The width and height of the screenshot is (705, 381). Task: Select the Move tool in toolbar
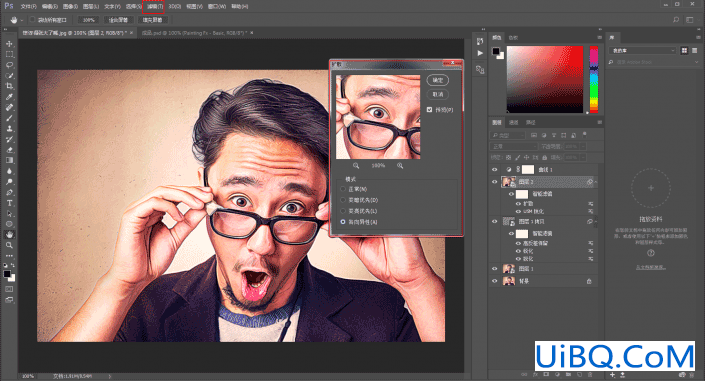tap(9, 44)
